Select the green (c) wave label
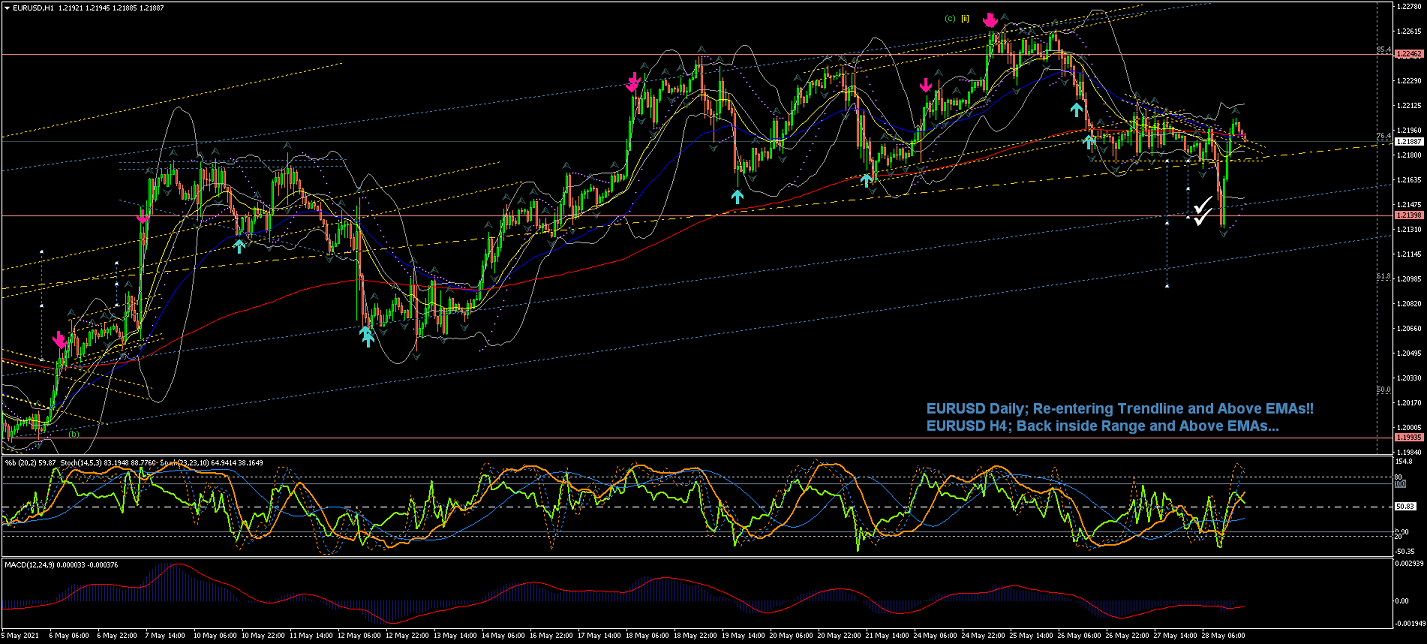Image resolution: width=1427 pixels, height=644 pixels. 949,17
